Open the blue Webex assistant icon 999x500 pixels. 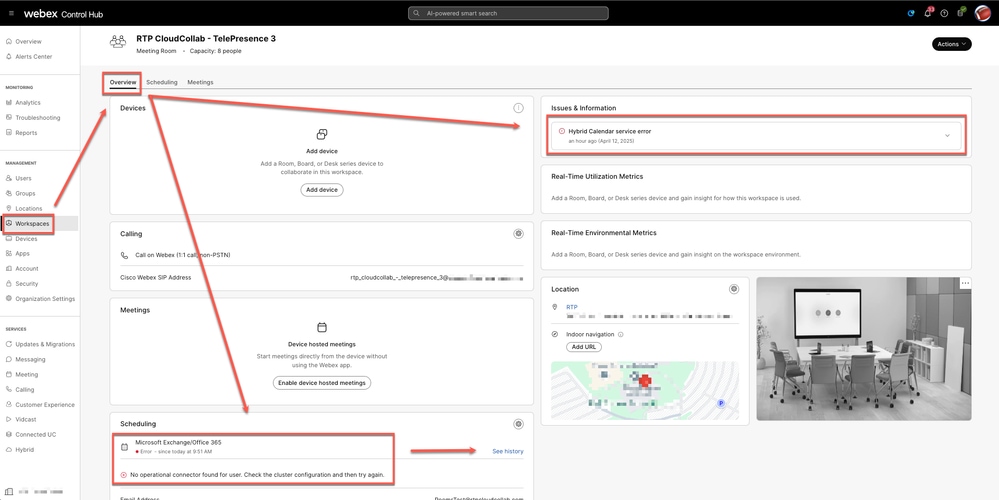pyautogui.click(x=911, y=13)
